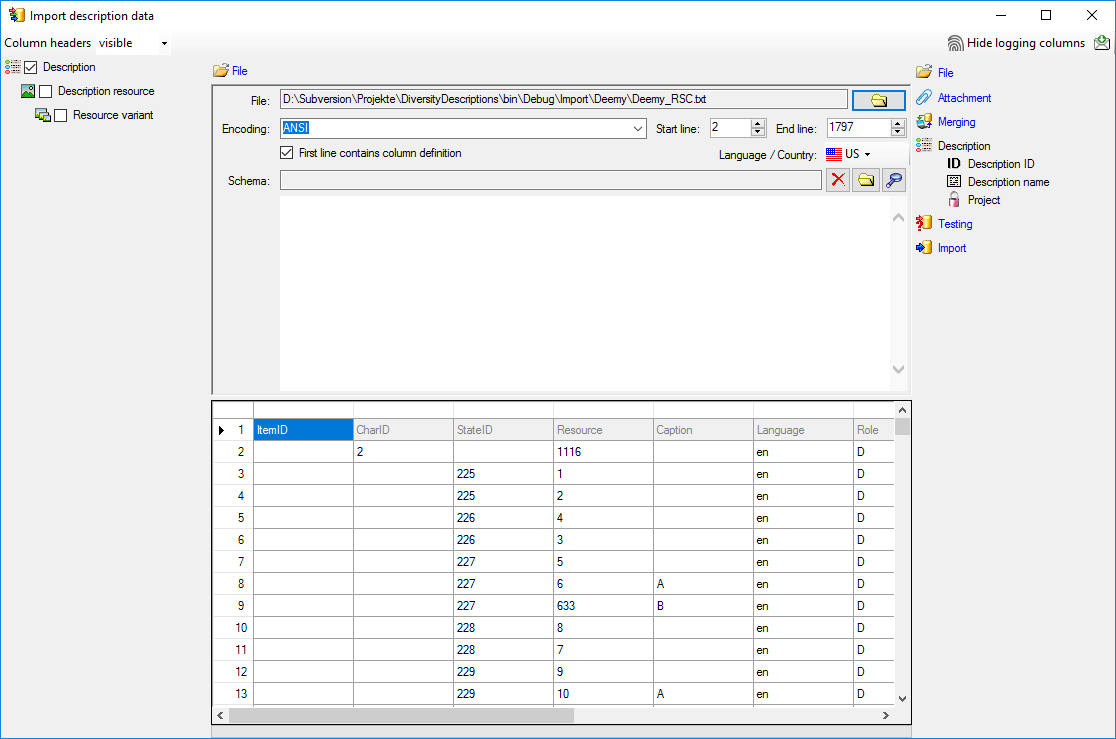
Task: Enable the Resource variant checkbox
Action: pyautogui.click(x=60, y=115)
